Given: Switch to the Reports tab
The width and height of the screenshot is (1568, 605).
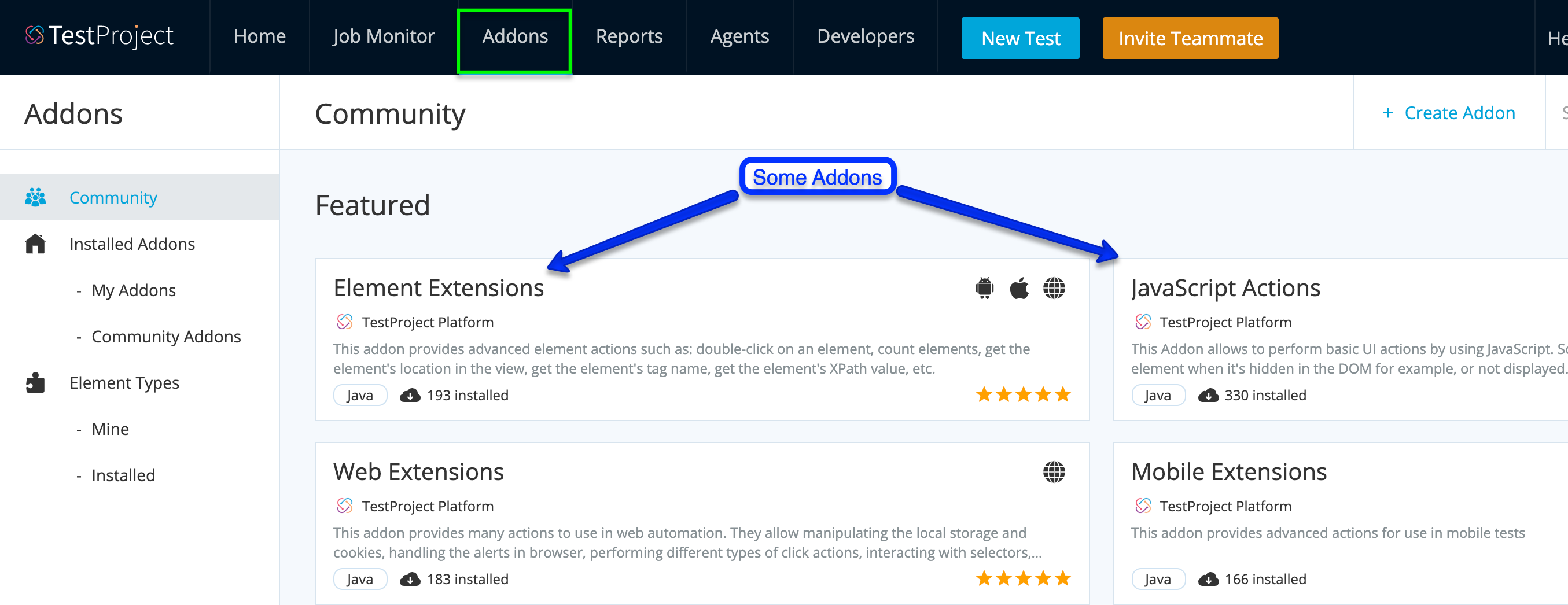Looking at the screenshot, I should (x=629, y=36).
